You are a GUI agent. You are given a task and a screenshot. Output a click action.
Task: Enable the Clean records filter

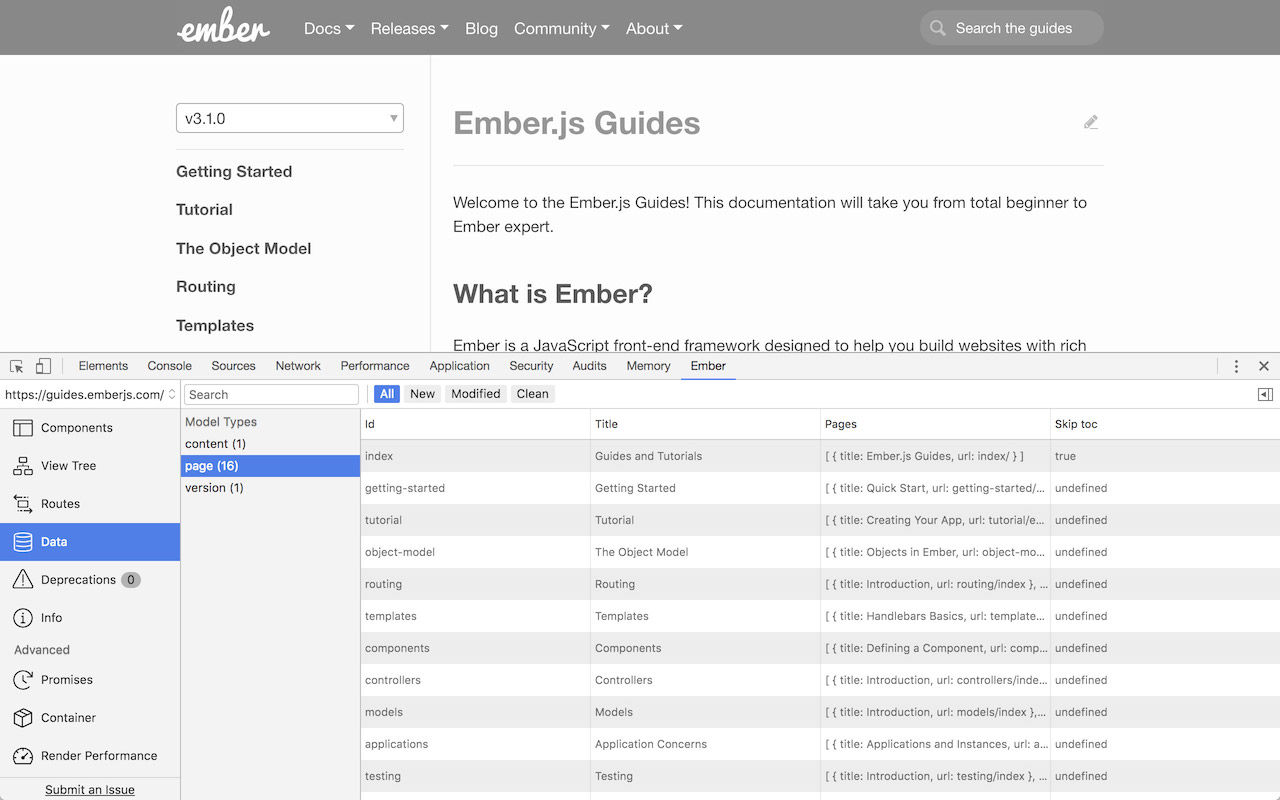(x=532, y=393)
